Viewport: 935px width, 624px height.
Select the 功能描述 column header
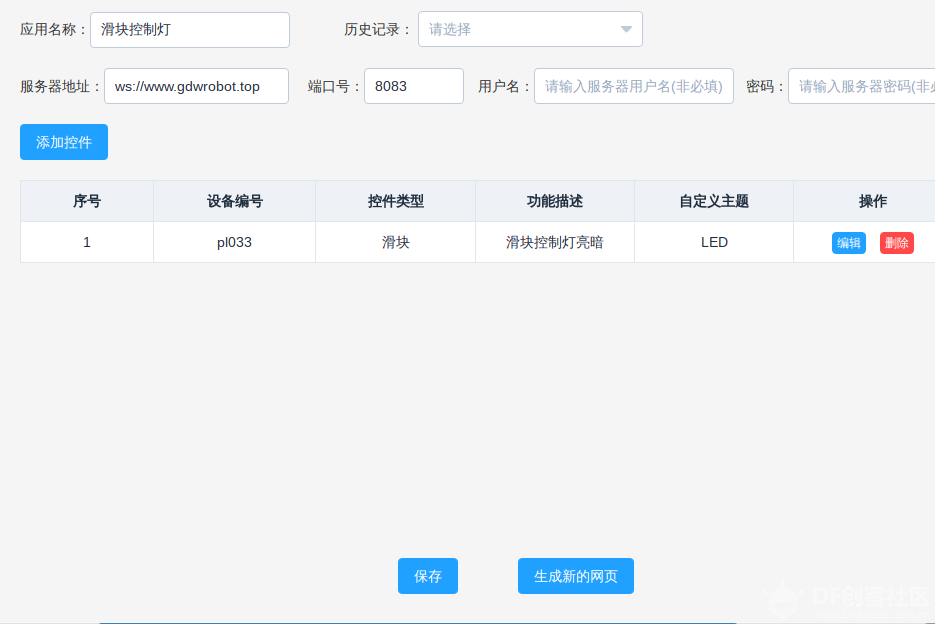click(x=554, y=201)
